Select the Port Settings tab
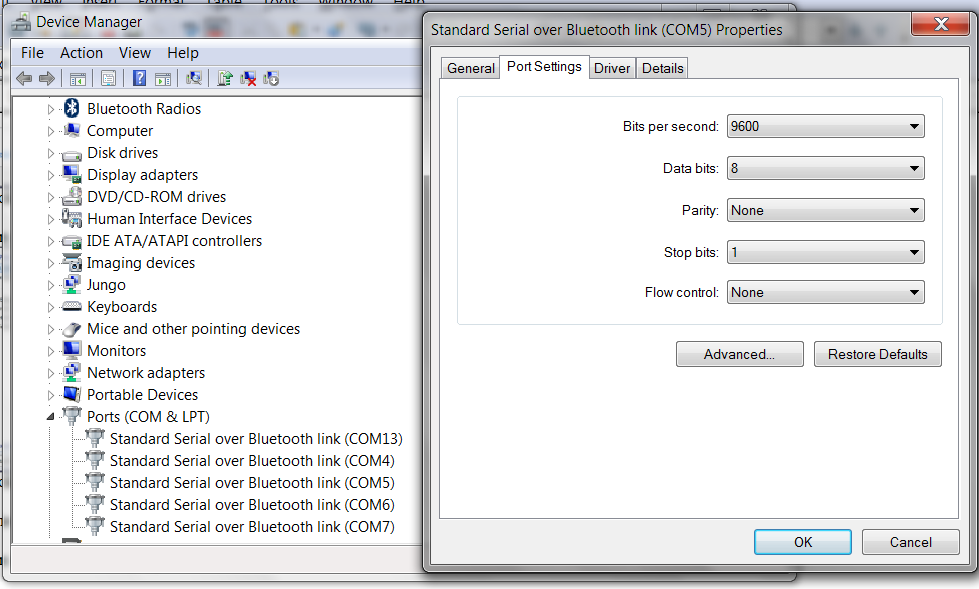 544,66
